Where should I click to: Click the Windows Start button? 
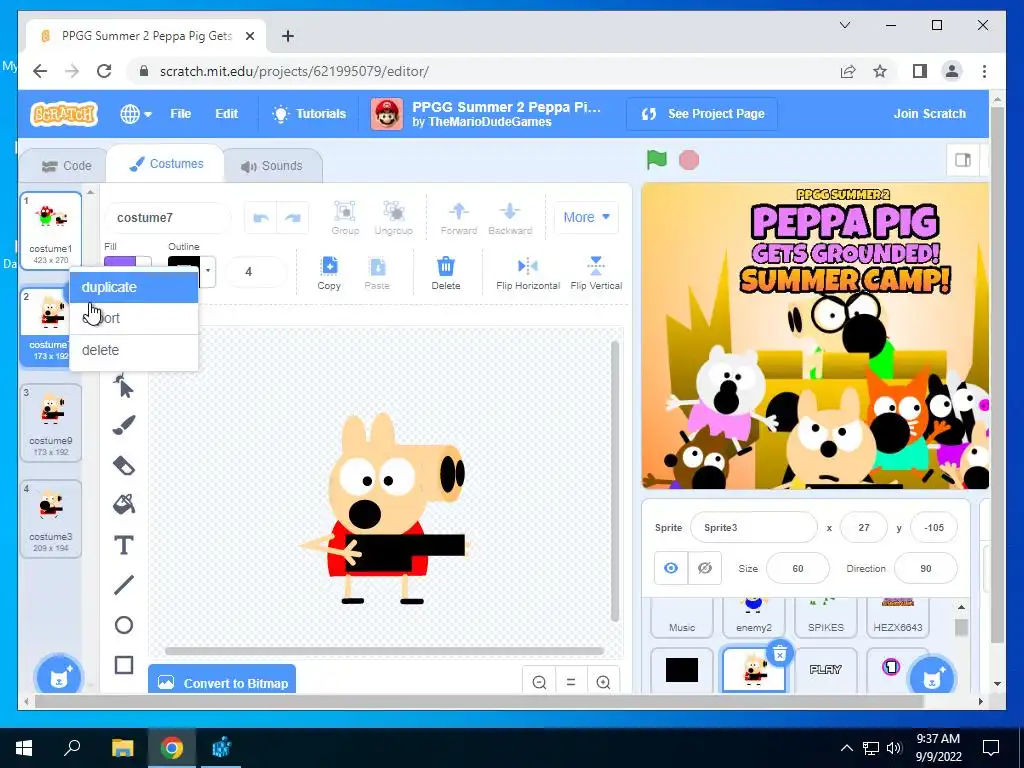point(24,748)
